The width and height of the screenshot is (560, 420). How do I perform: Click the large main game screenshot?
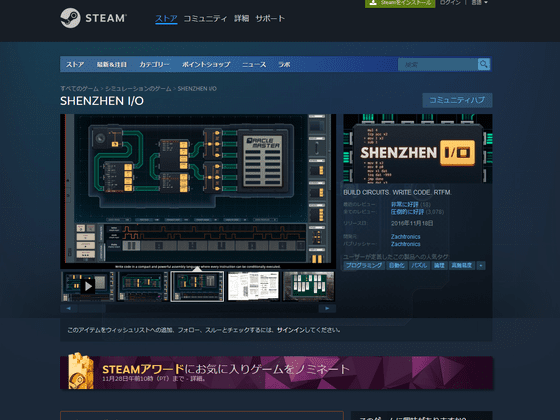(x=198, y=191)
